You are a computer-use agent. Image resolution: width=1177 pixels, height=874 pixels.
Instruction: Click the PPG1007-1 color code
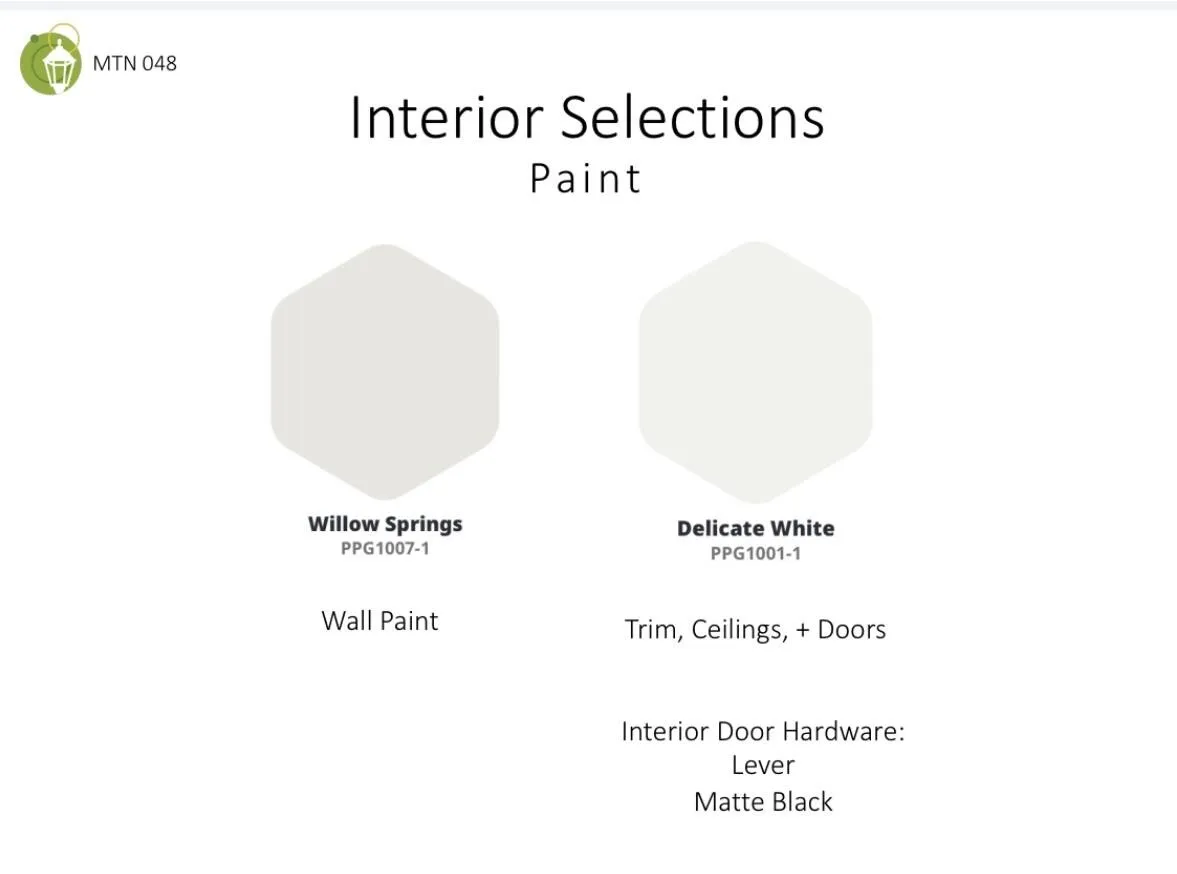[385, 549]
